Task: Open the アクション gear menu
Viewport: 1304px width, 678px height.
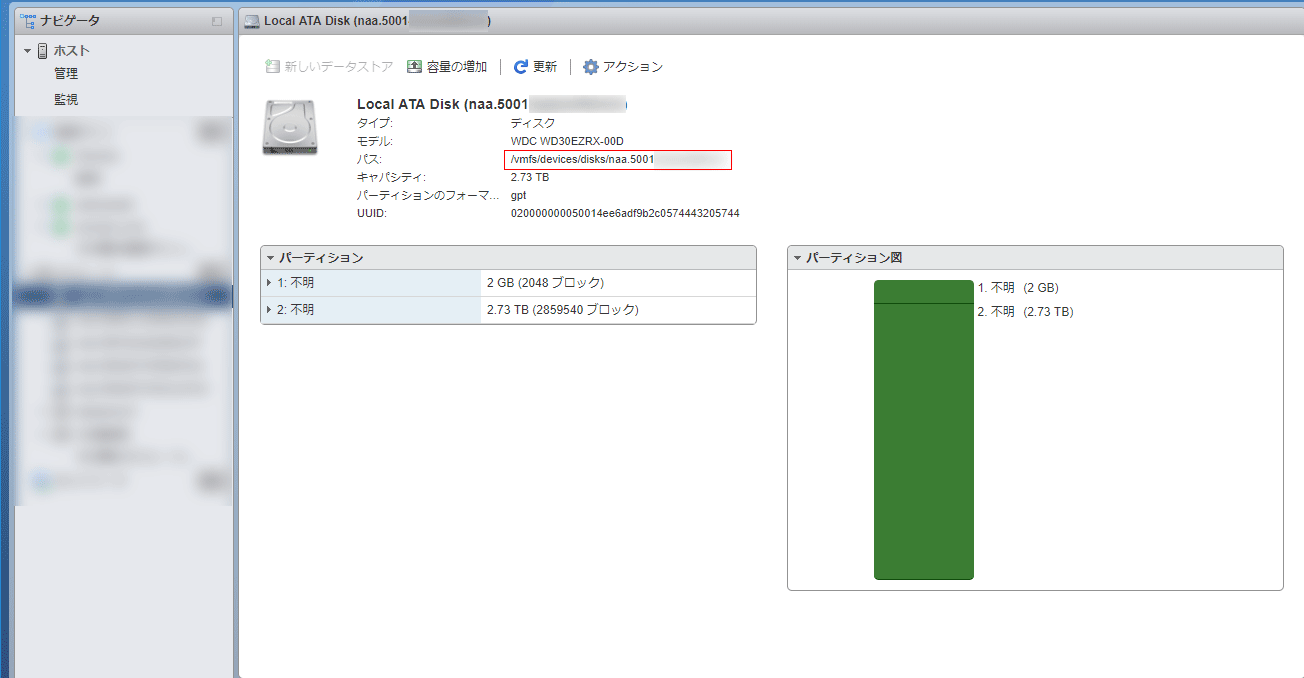Action: [591, 67]
